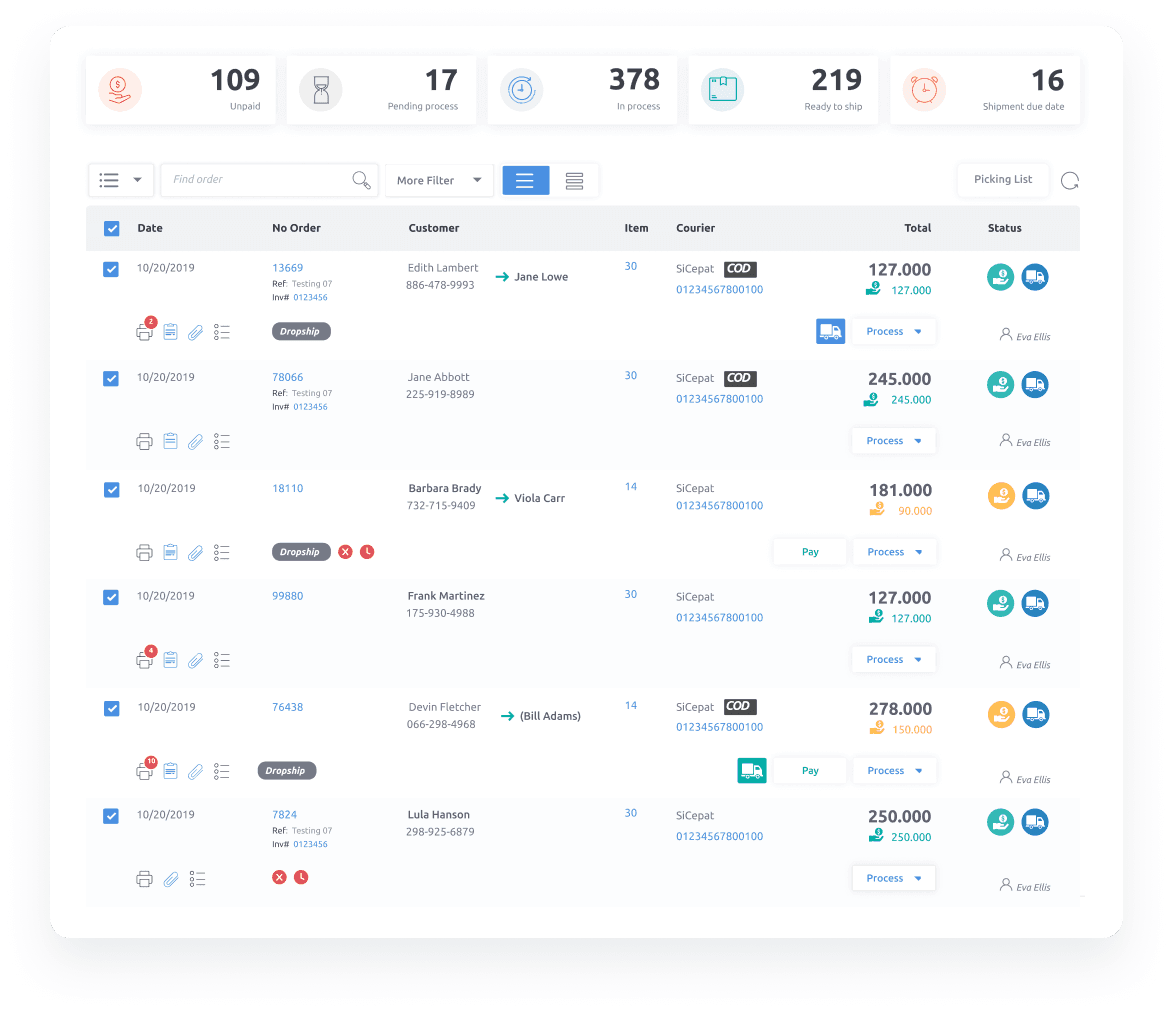The height and width of the screenshot is (1012, 1173).
Task: Click the search magnifier in Find order
Action: [361, 180]
